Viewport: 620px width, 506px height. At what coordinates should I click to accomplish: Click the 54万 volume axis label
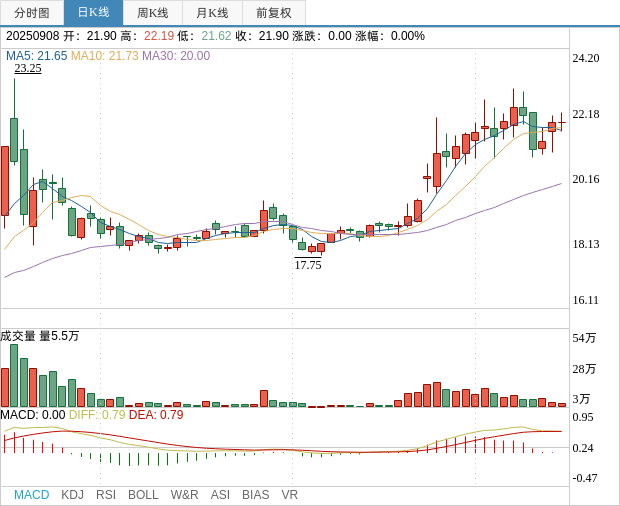[584, 338]
